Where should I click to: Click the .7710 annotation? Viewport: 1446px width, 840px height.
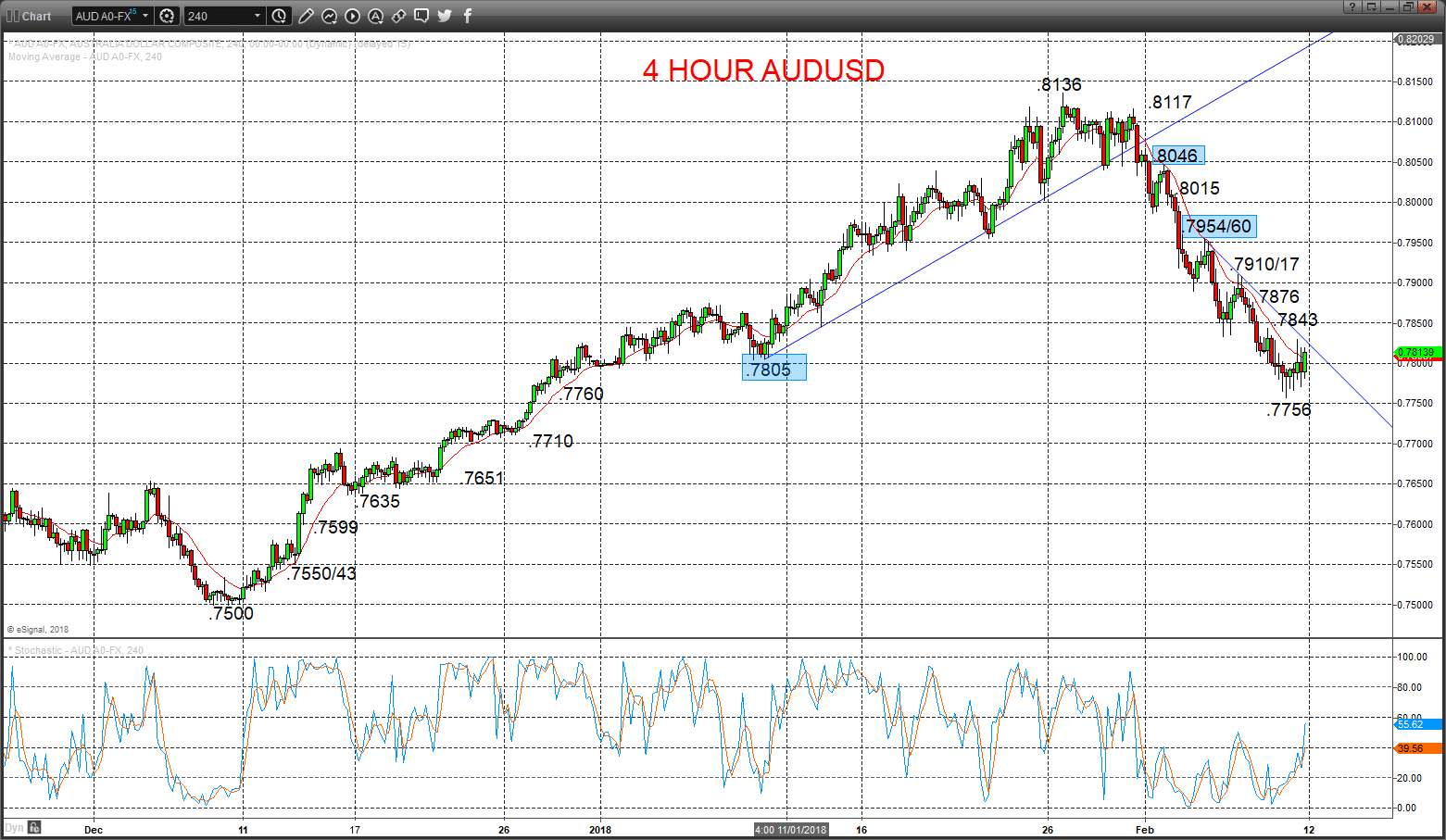coord(551,441)
